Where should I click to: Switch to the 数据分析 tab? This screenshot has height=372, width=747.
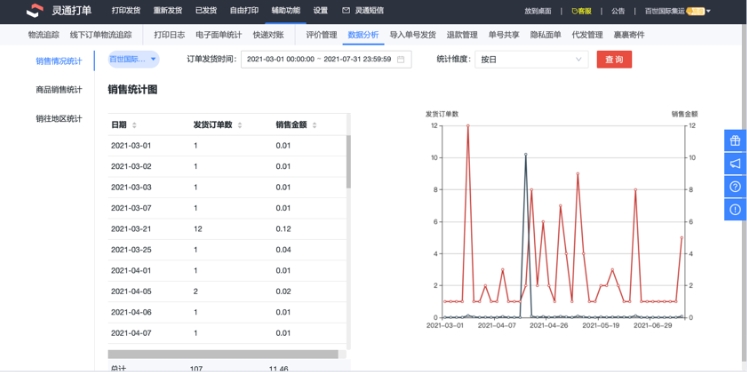click(x=363, y=35)
